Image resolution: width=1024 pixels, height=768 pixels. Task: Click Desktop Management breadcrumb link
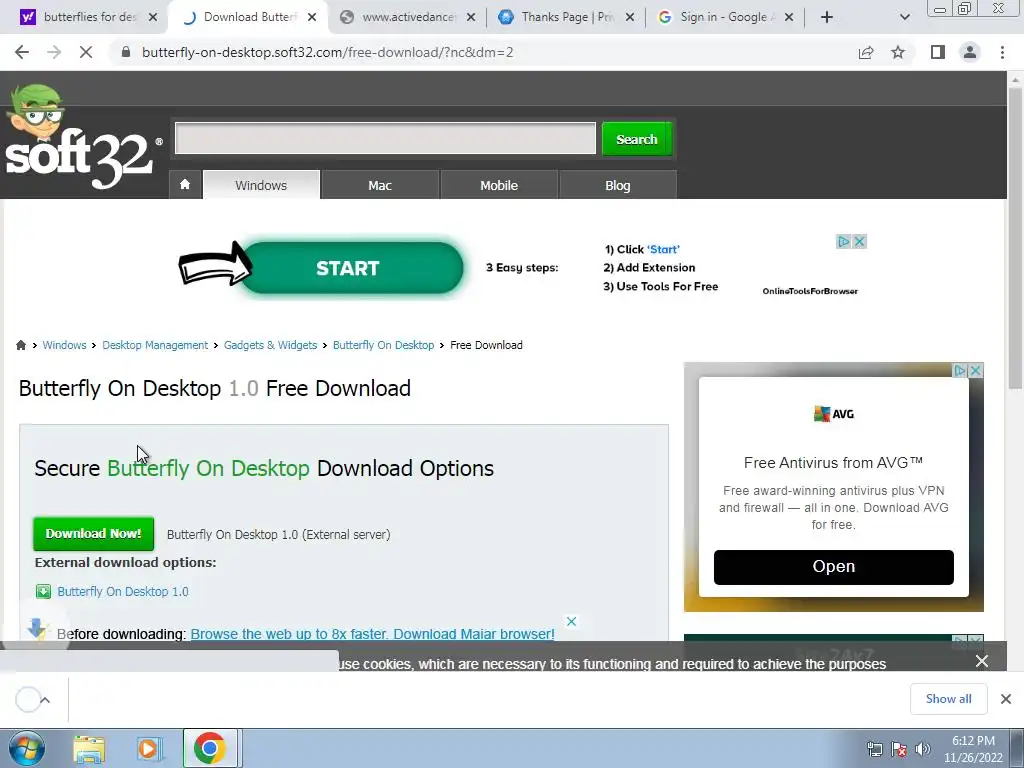coord(155,345)
